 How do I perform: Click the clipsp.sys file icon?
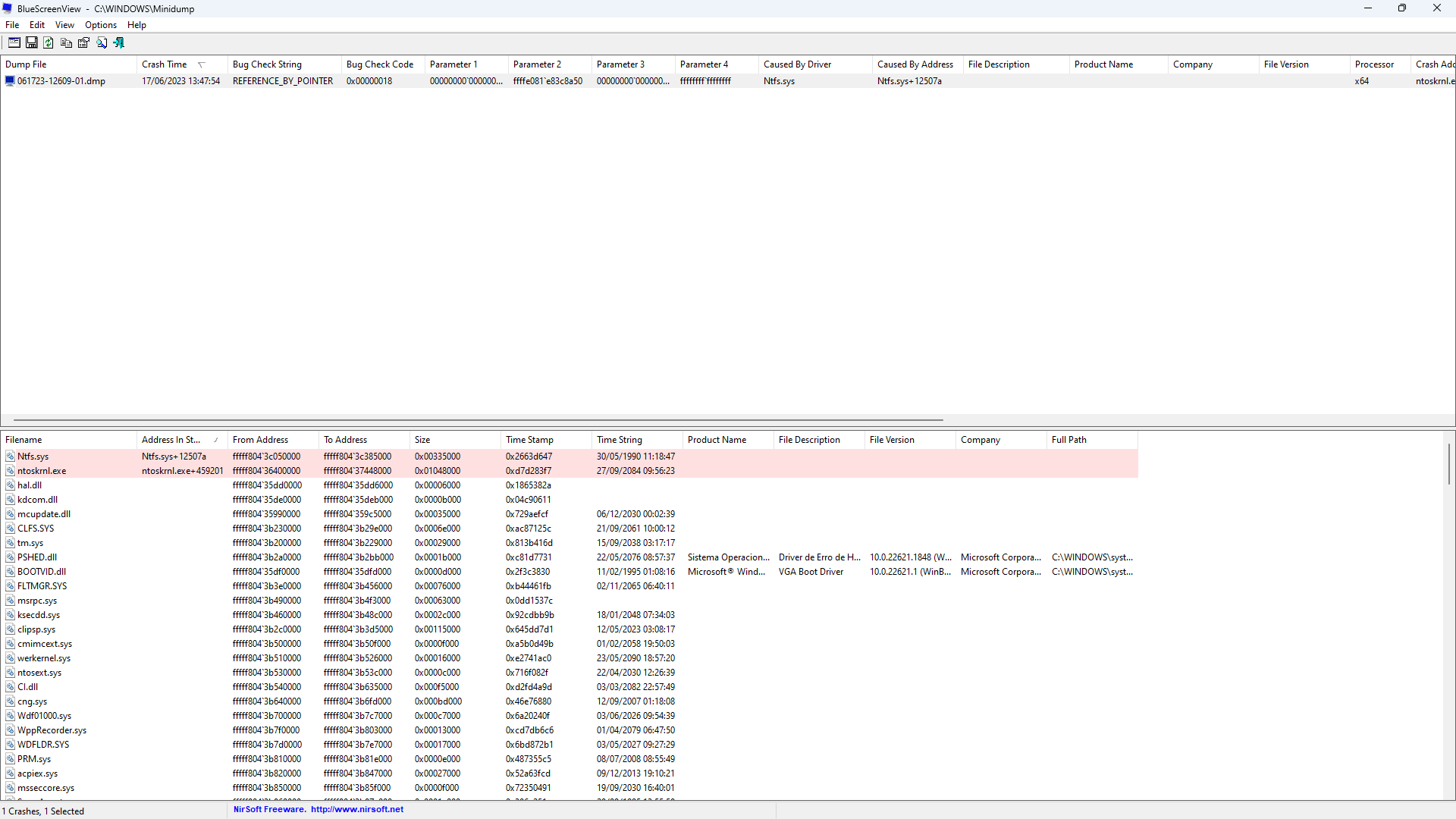click(x=10, y=629)
